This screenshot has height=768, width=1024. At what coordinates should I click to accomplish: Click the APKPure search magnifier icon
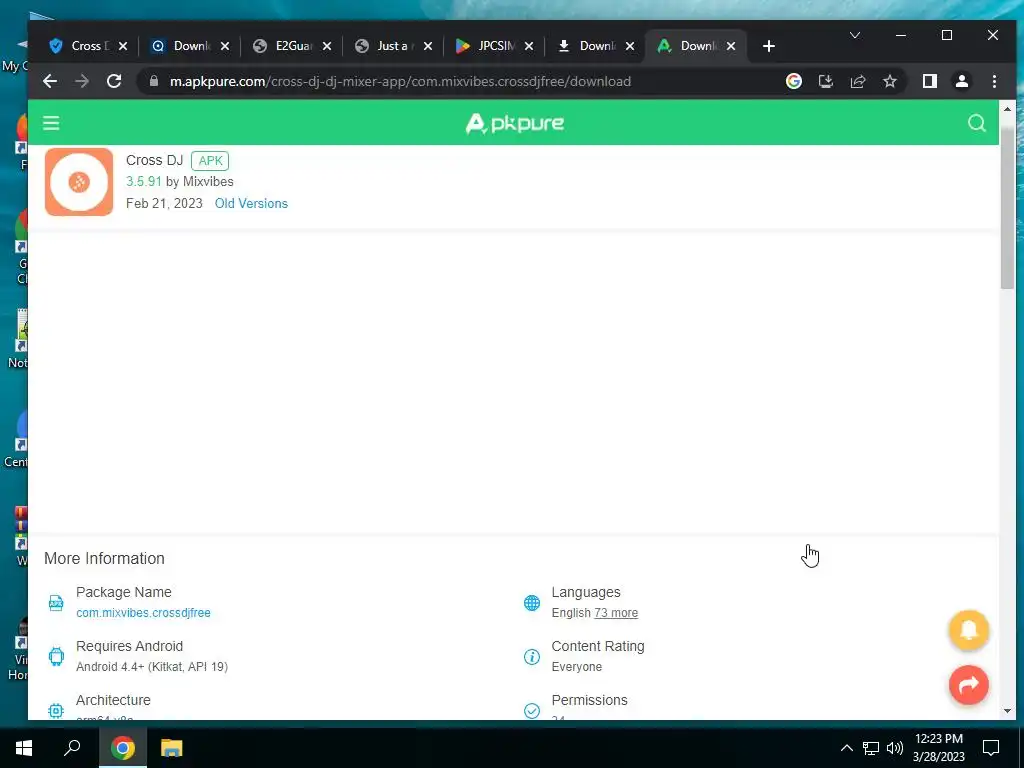(x=976, y=123)
